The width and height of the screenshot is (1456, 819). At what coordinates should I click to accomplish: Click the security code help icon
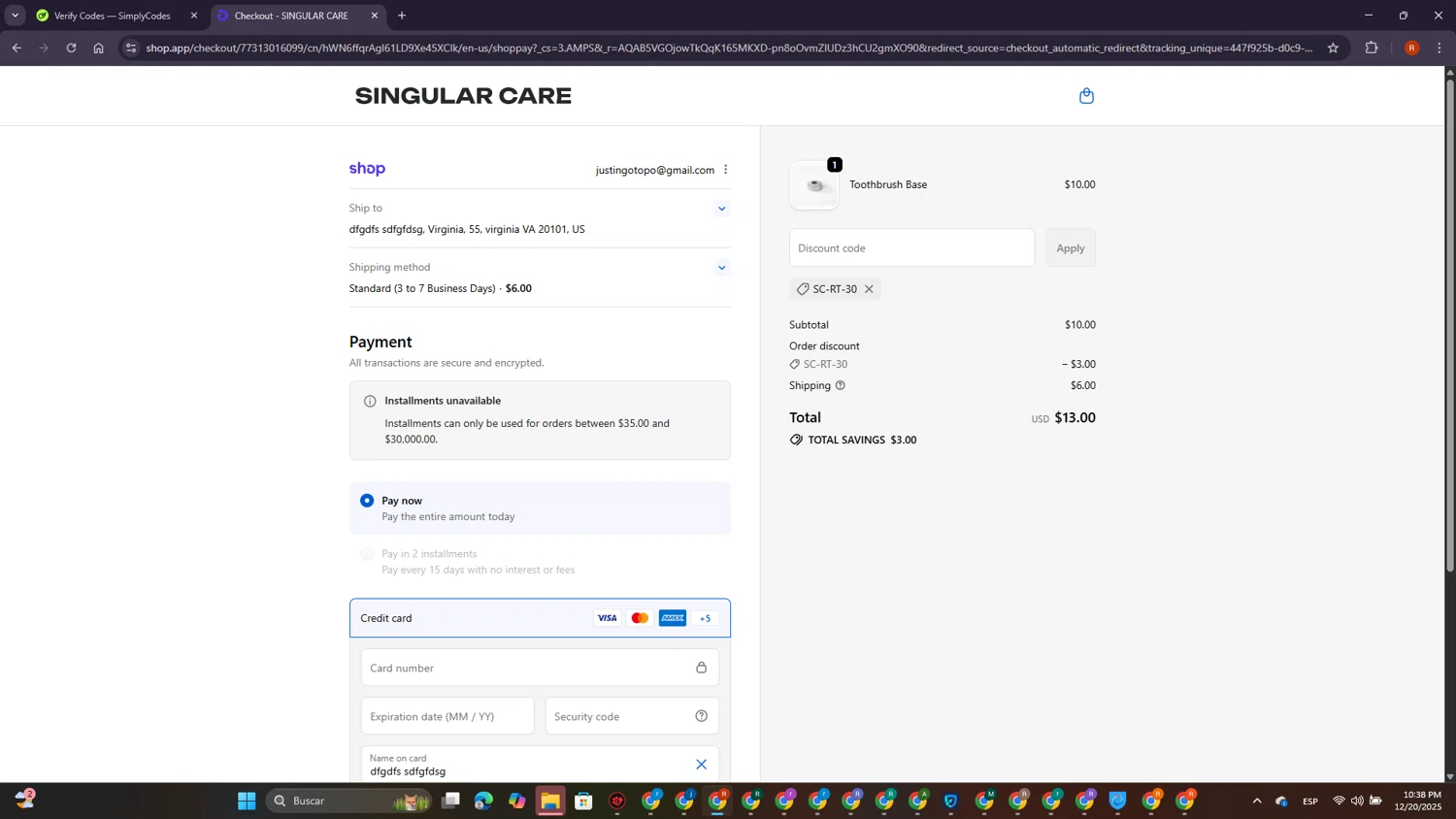tap(701, 716)
